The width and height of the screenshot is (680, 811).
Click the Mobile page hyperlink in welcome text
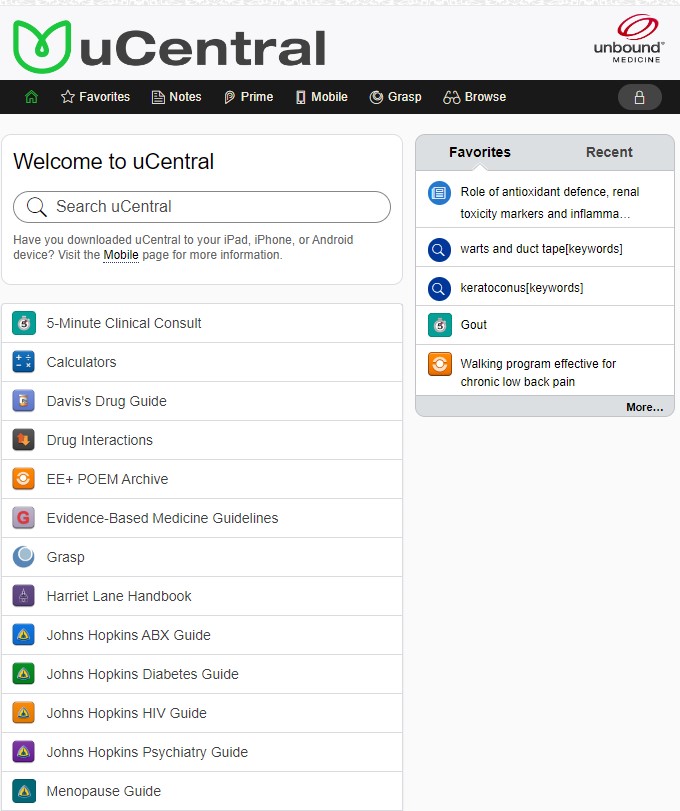point(121,255)
